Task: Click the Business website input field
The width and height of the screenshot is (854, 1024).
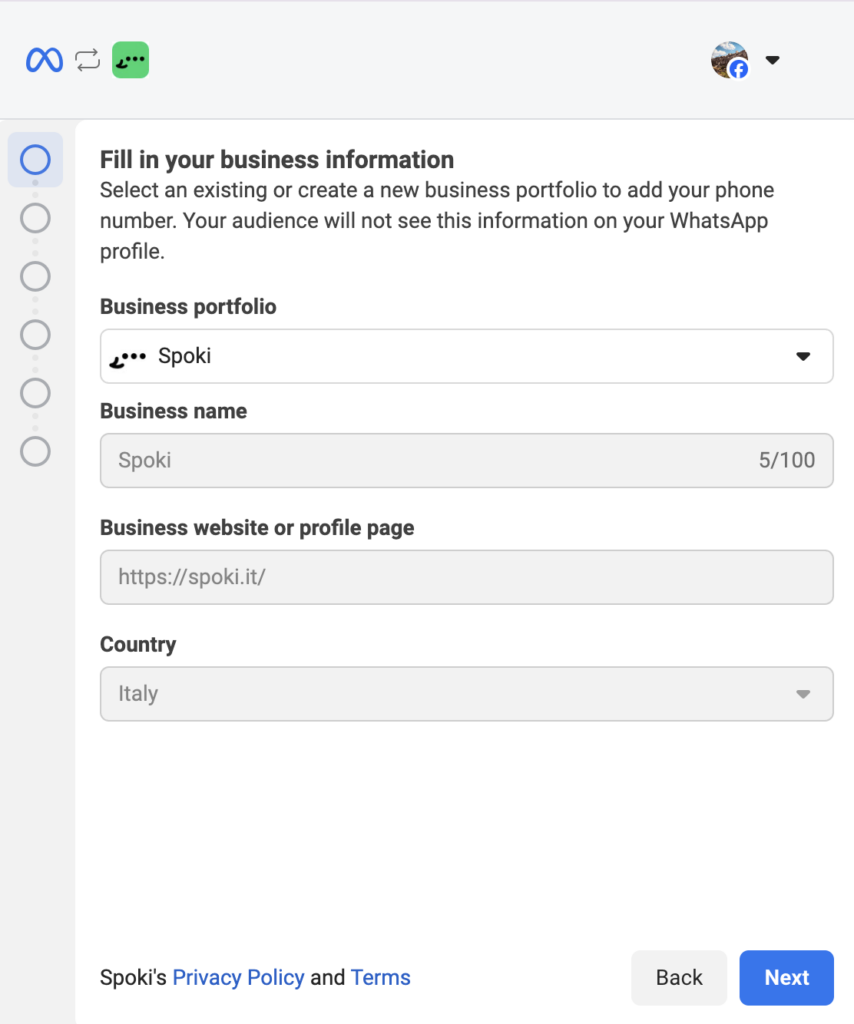Action: [x=466, y=577]
